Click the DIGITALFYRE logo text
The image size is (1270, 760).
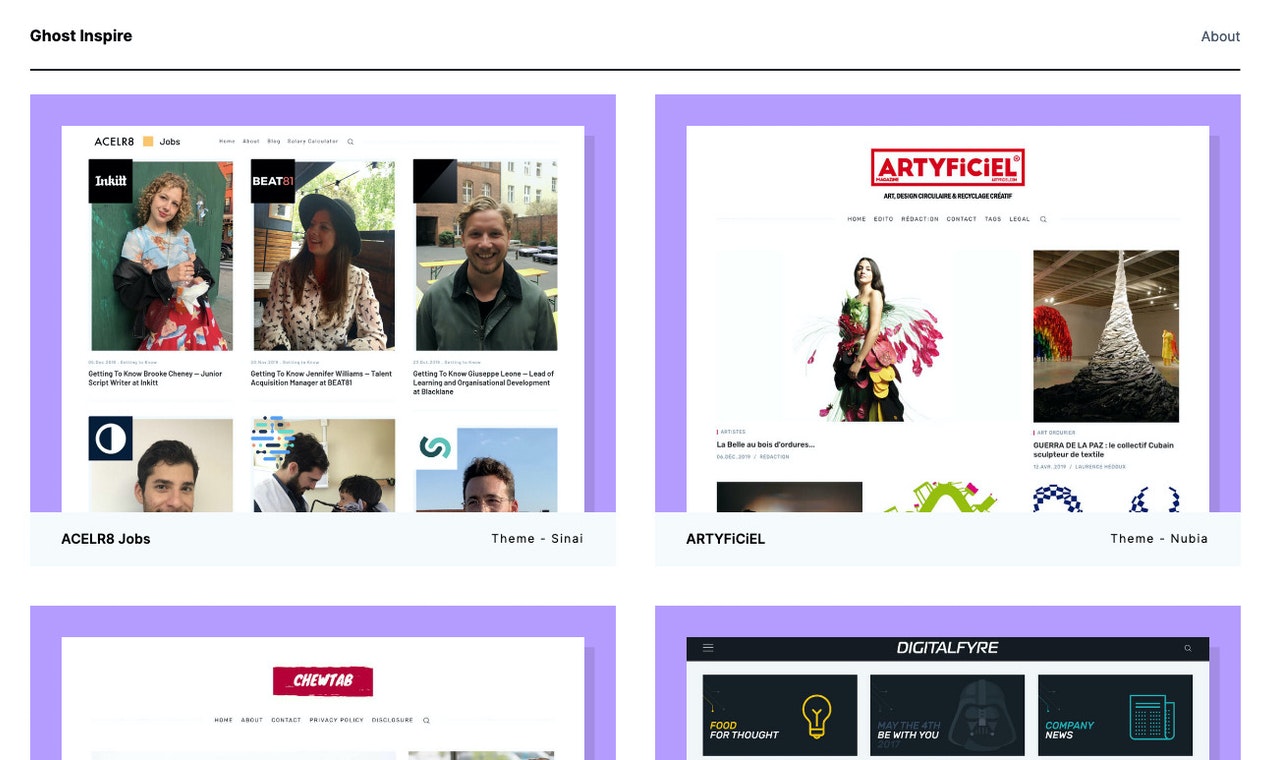[x=947, y=648]
